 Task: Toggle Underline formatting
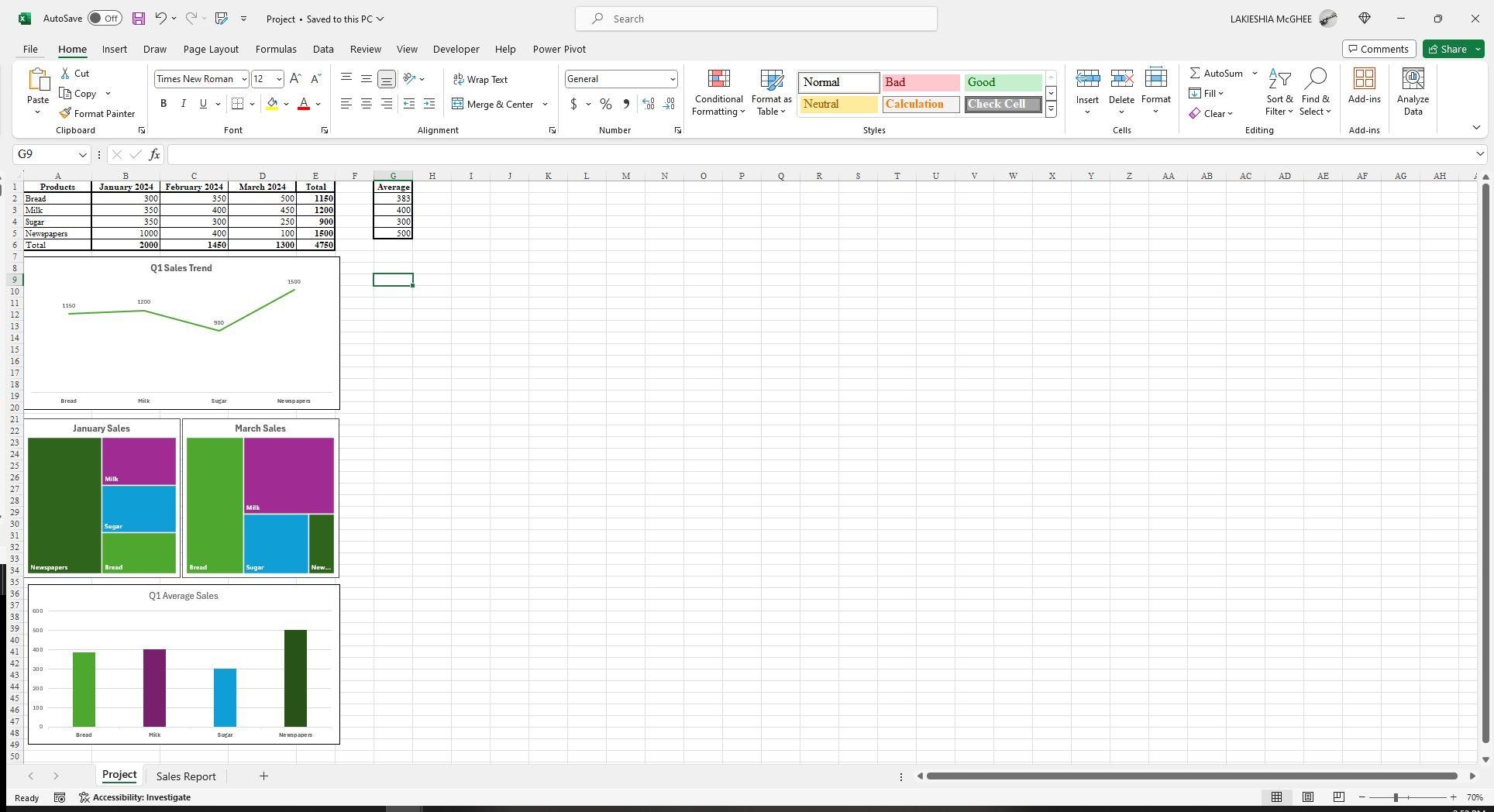click(203, 104)
